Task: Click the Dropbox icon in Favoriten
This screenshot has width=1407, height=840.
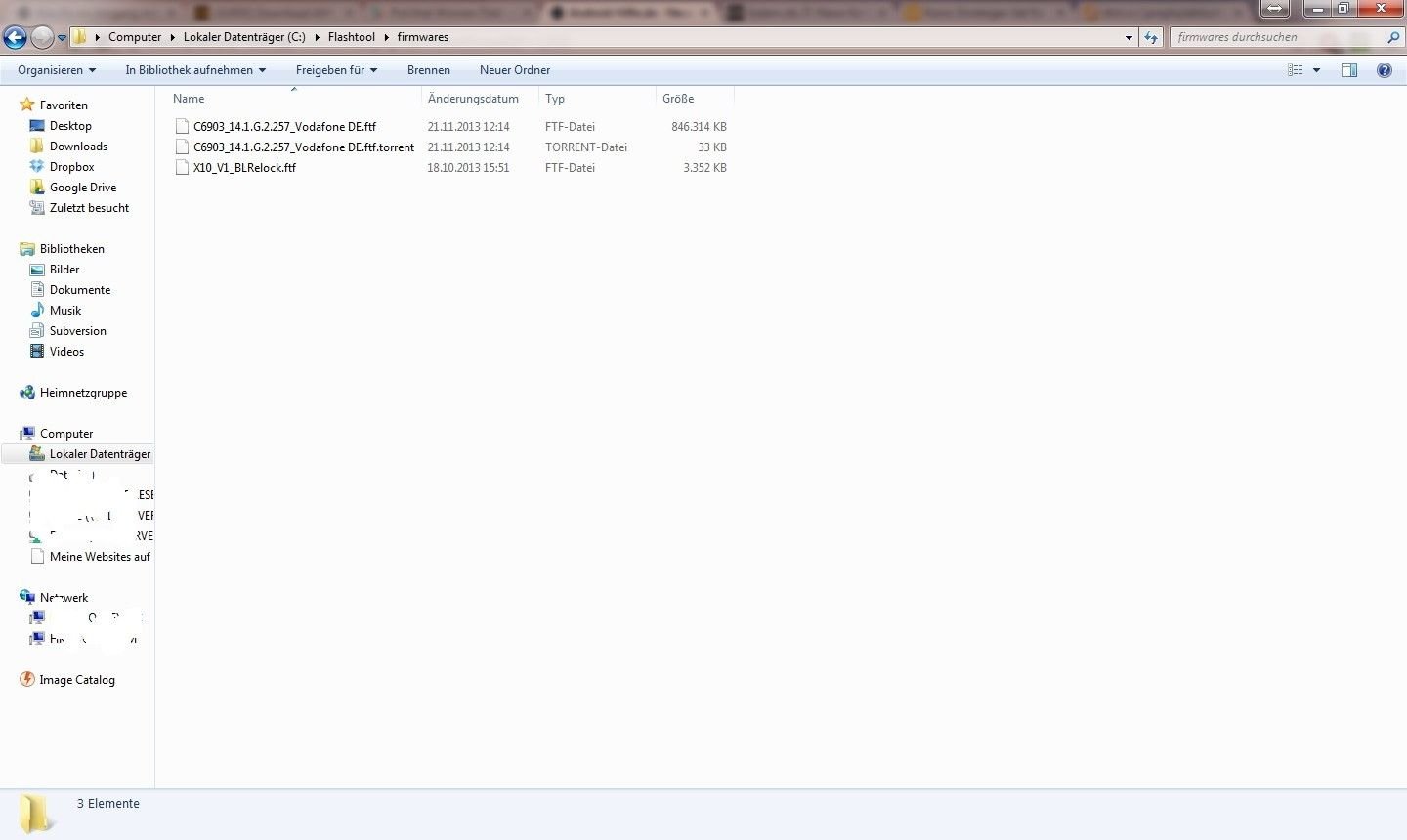Action: point(37,167)
